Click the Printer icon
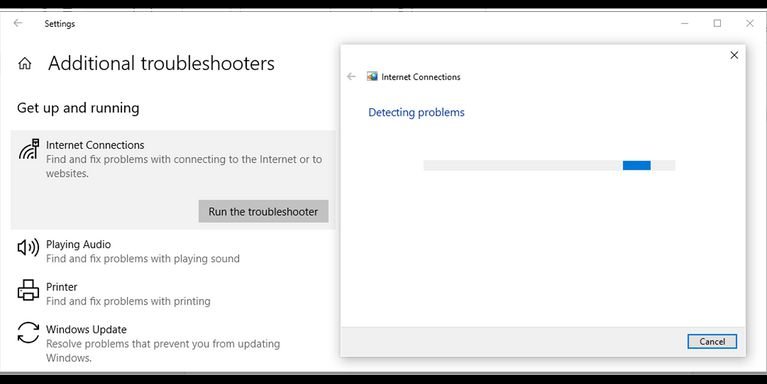The image size is (767, 384). tap(28, 290)
